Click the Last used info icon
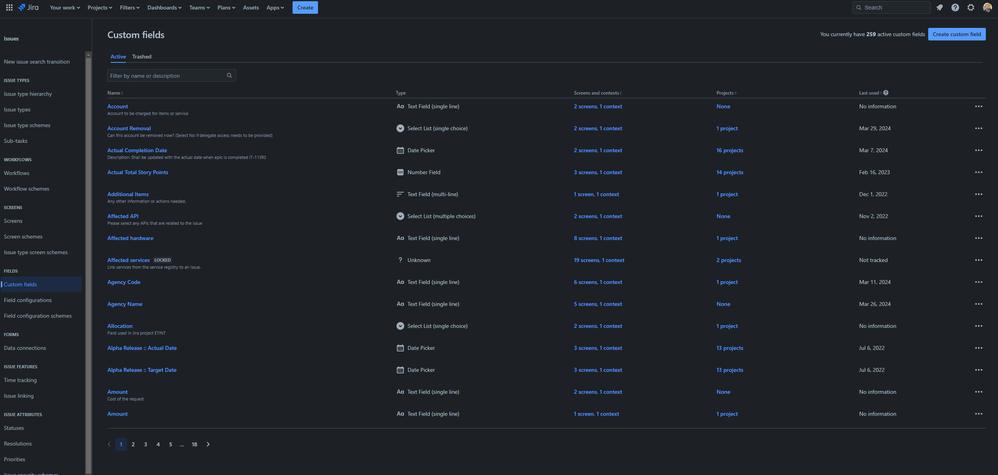The image size is (998, 475). 886,92
